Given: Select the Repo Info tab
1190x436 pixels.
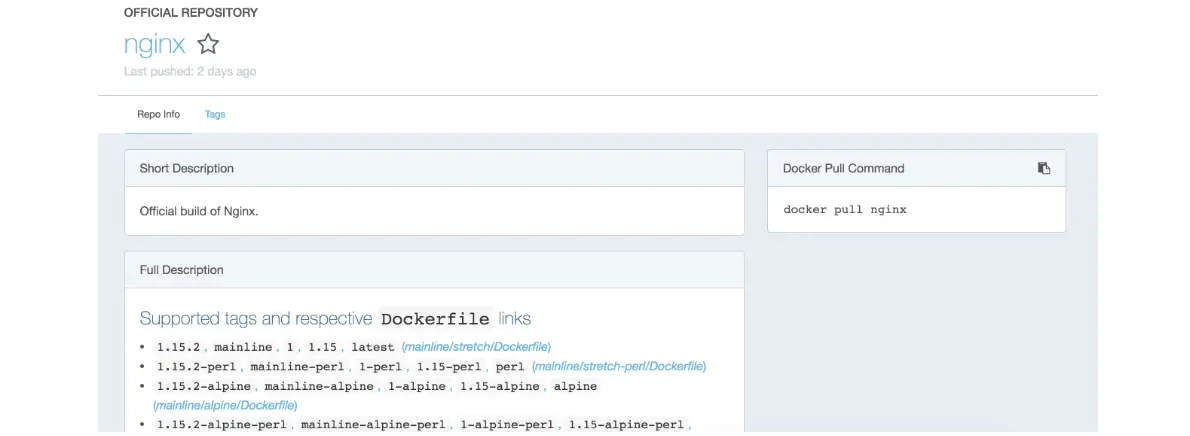Looking at the screenshot, I should [x=159, y=115].
